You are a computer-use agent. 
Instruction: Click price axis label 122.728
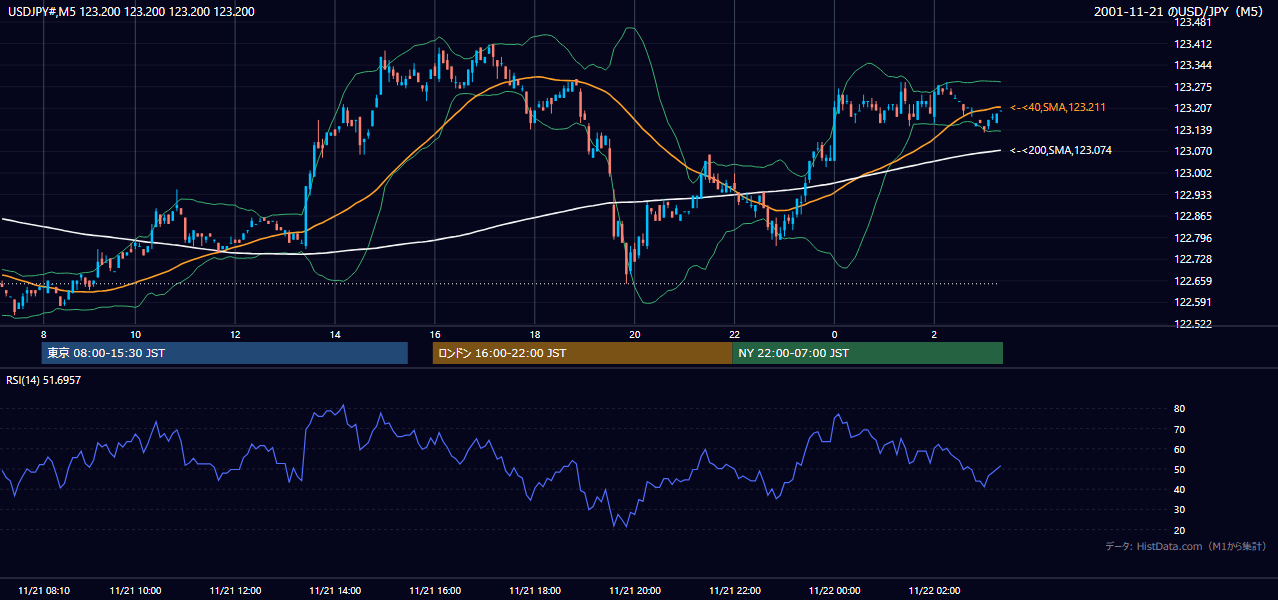[x=1192, y=259]
